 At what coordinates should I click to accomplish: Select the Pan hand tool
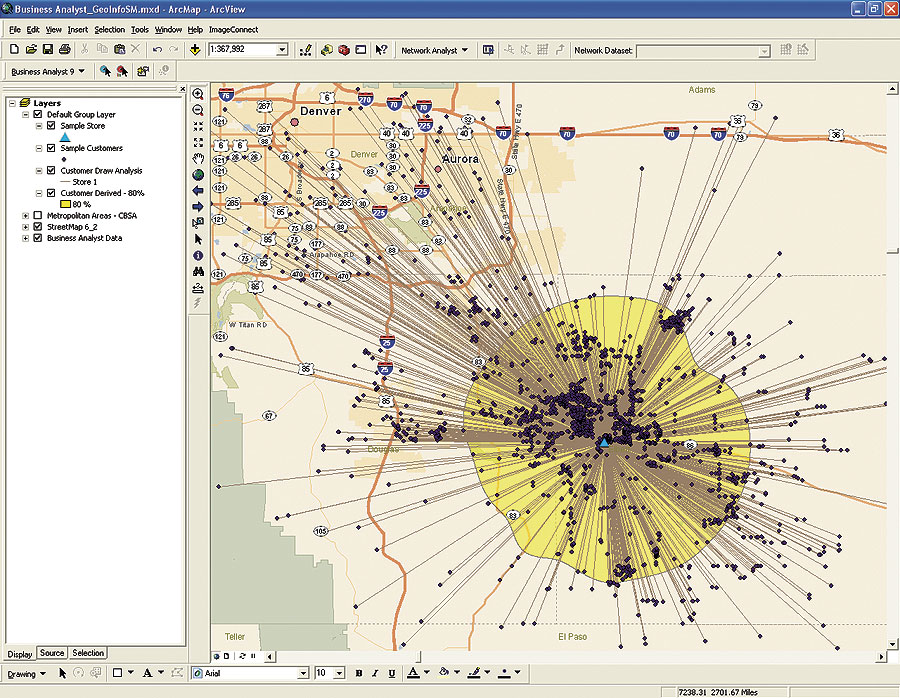pyautogui.click(x=198, y=159)
